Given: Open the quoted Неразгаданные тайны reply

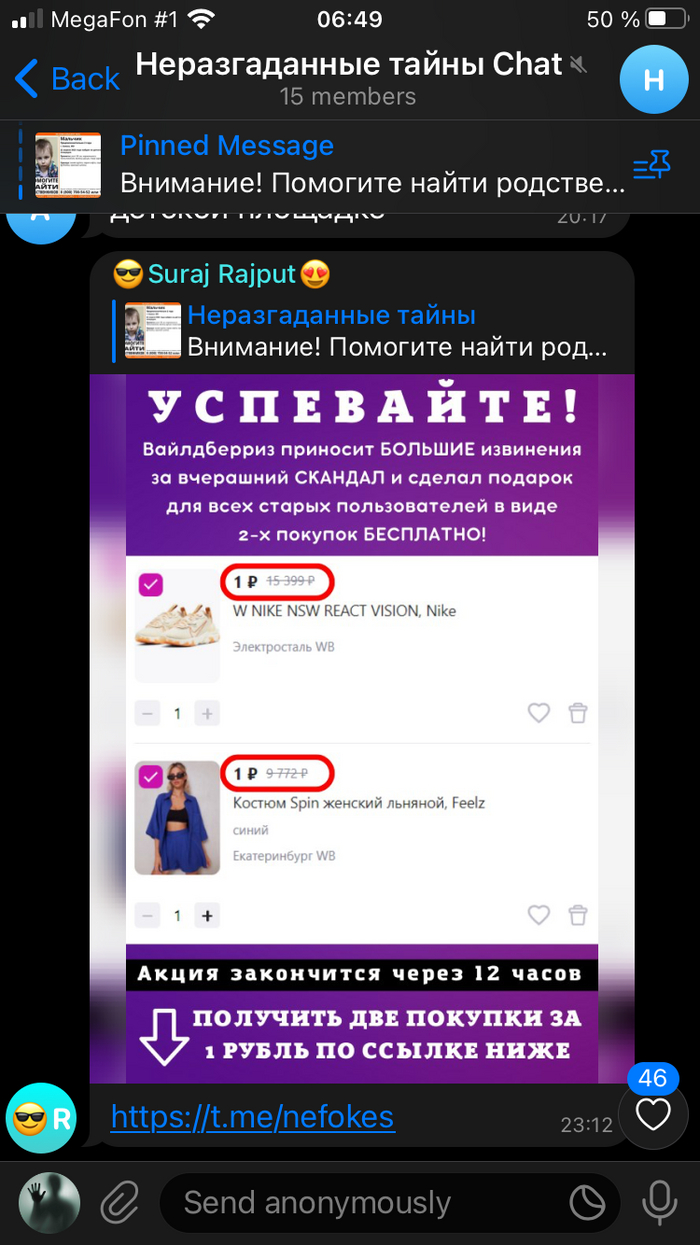Looking at the screenshot, I should [x=360, y=332].
